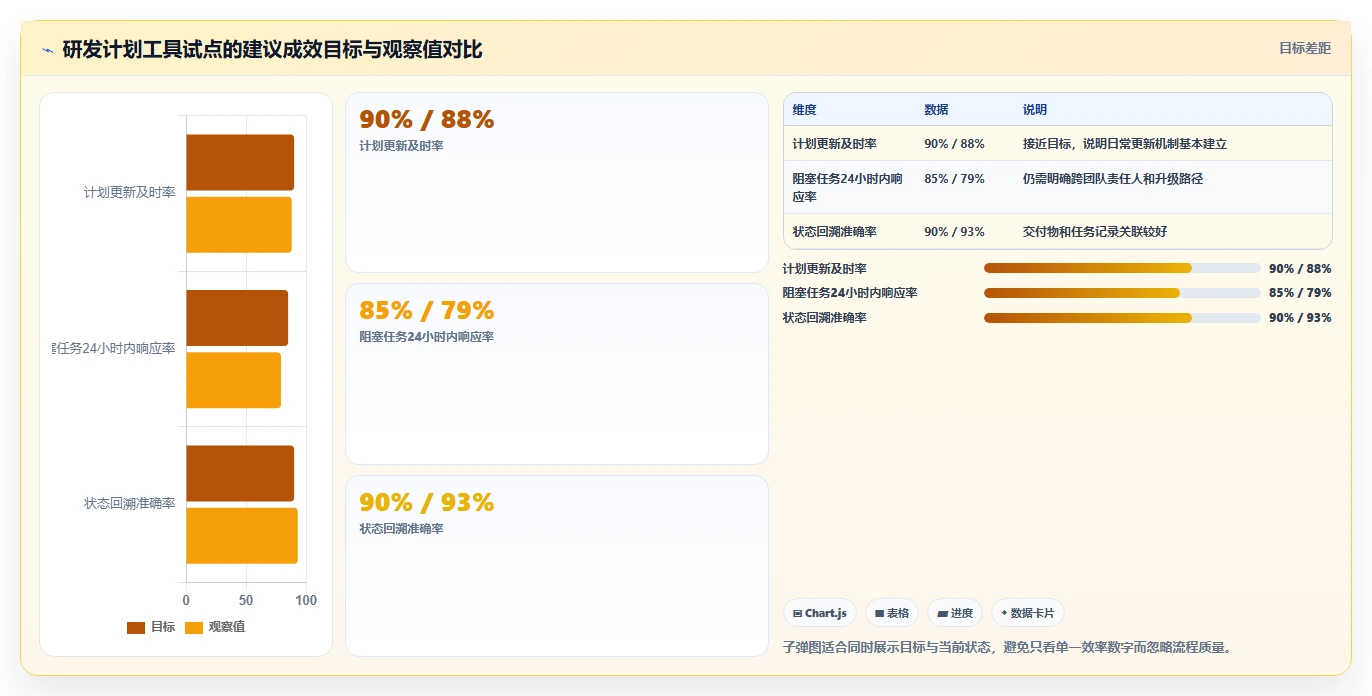Toggle the 观察值 legend swatch
This screenshot has width=1372, height=696.
194,627
